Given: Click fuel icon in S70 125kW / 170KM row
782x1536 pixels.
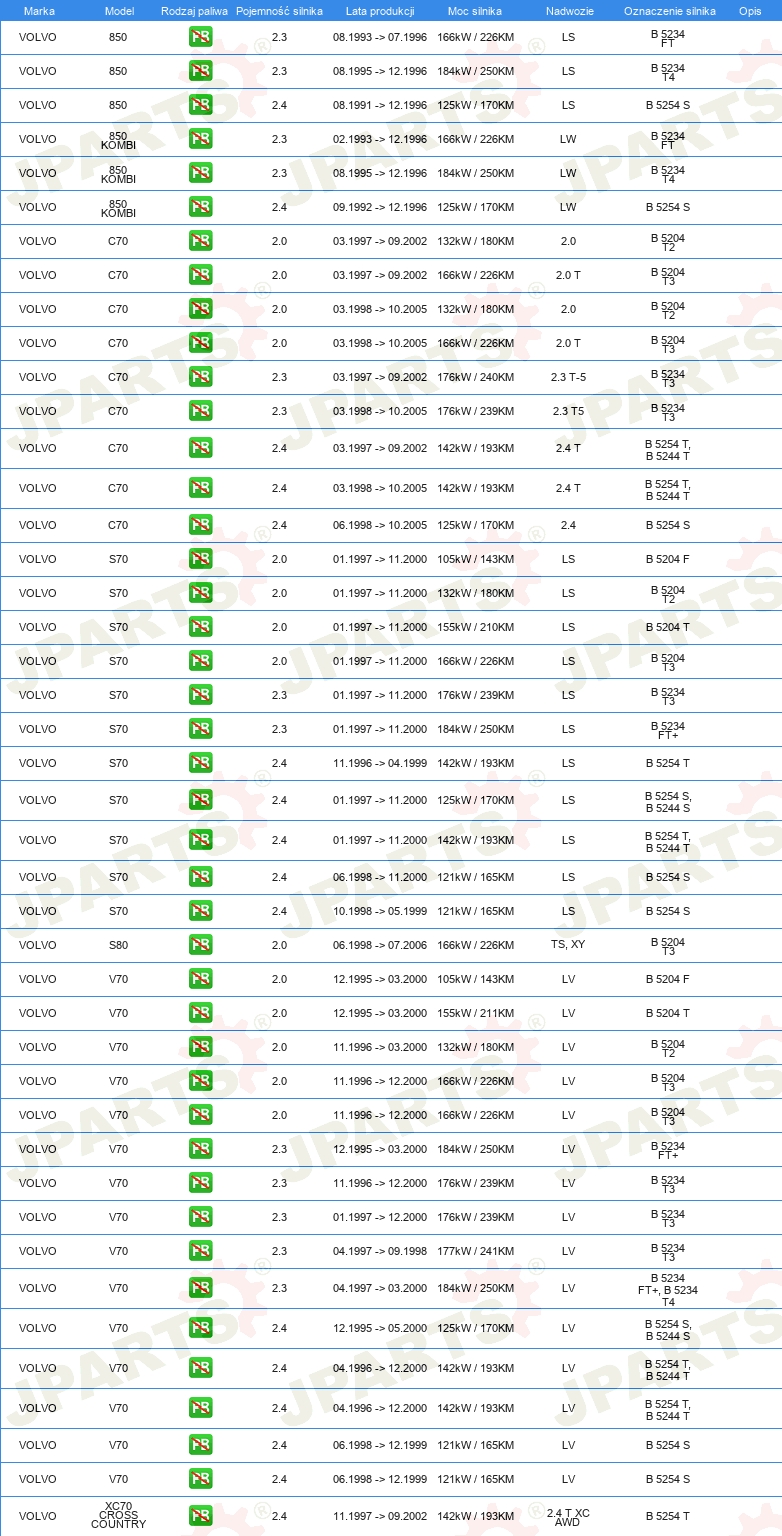Looking at the screenshot, I should point(200,801).
